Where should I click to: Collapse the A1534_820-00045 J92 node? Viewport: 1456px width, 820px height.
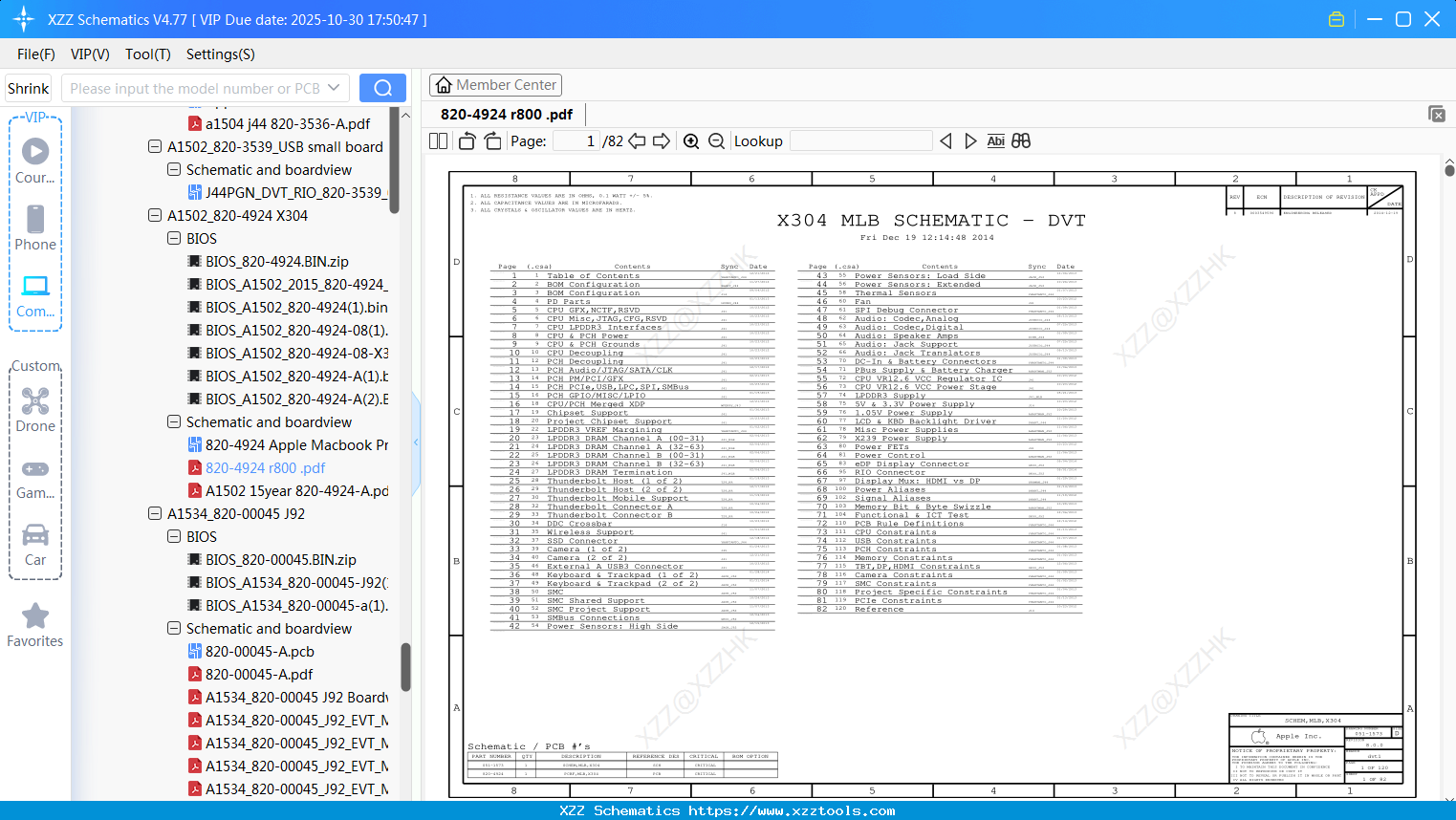tap(155, 514)
